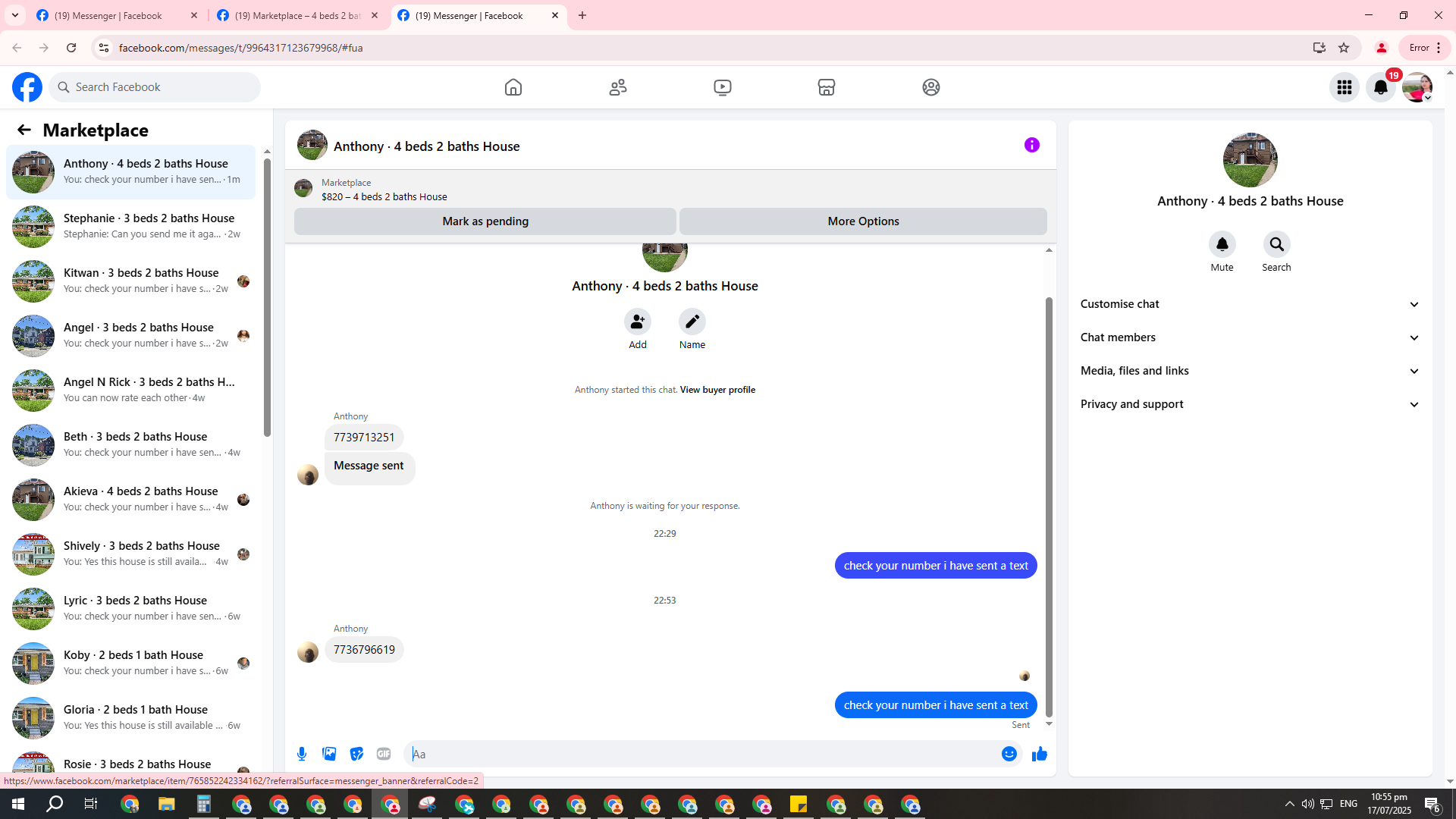
Task: Open the $820 – 4 beds 2 baths House listing
Action: click(x=384, y=197)
